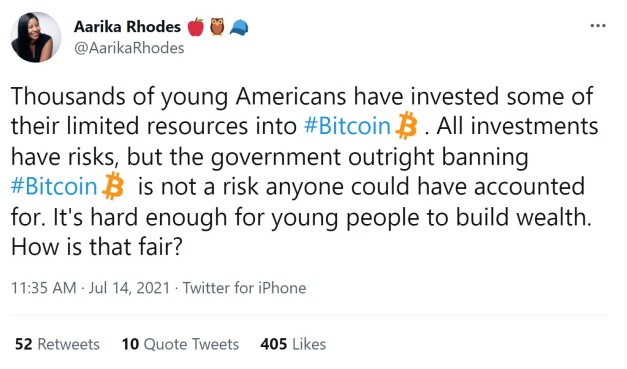The height and width of the screenshot is (369, 627).
Task: Click the Jul 14, 2021 date
Action: [x=129, y=288]
